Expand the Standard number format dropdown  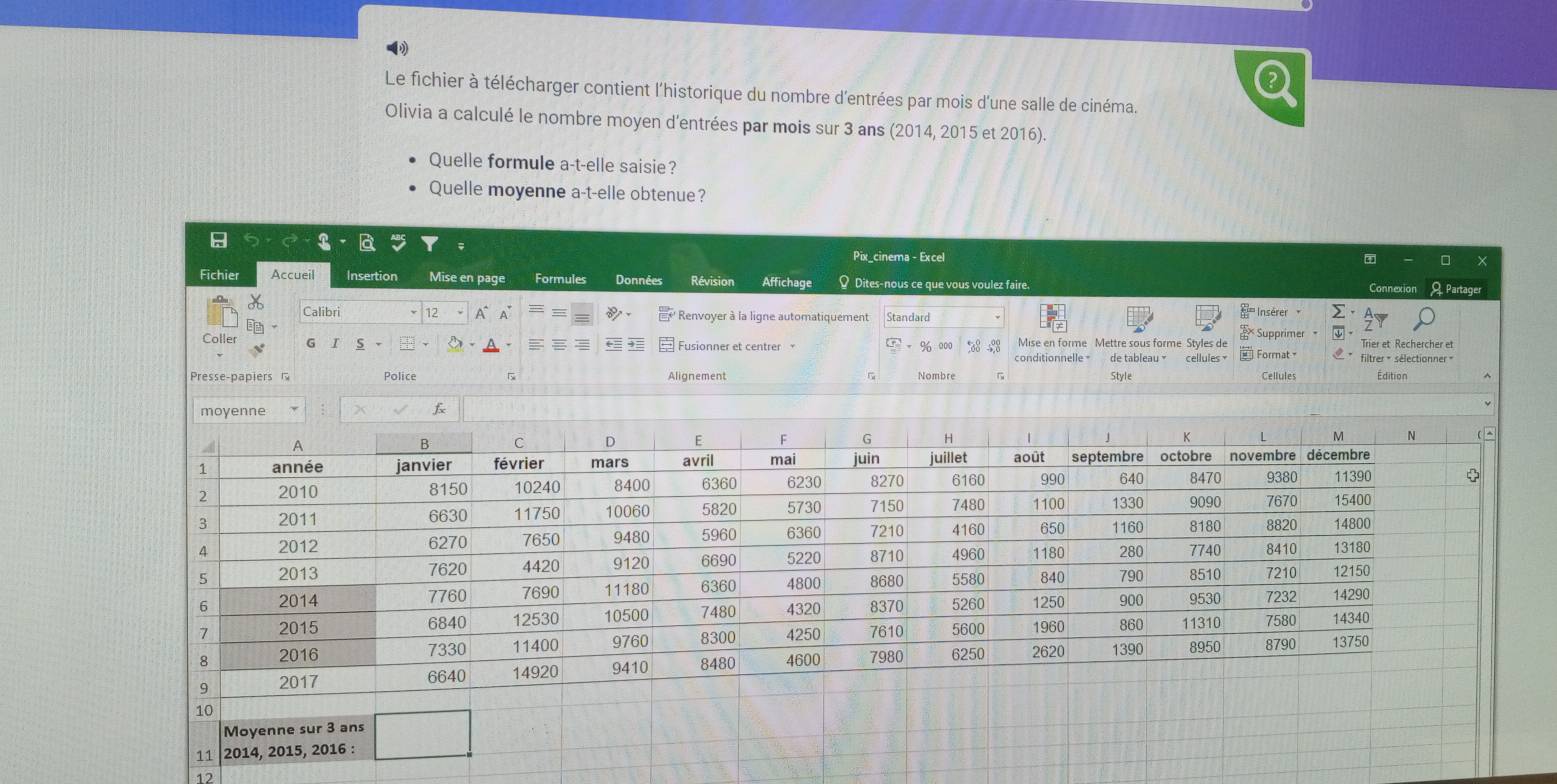(x=996, y=317)
